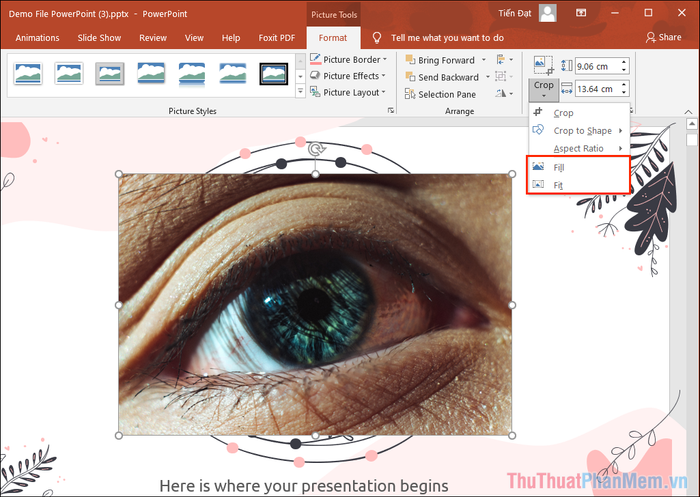700x497 pixels.
Task: Select Fit from the crop menu
Action: point(579,185)
